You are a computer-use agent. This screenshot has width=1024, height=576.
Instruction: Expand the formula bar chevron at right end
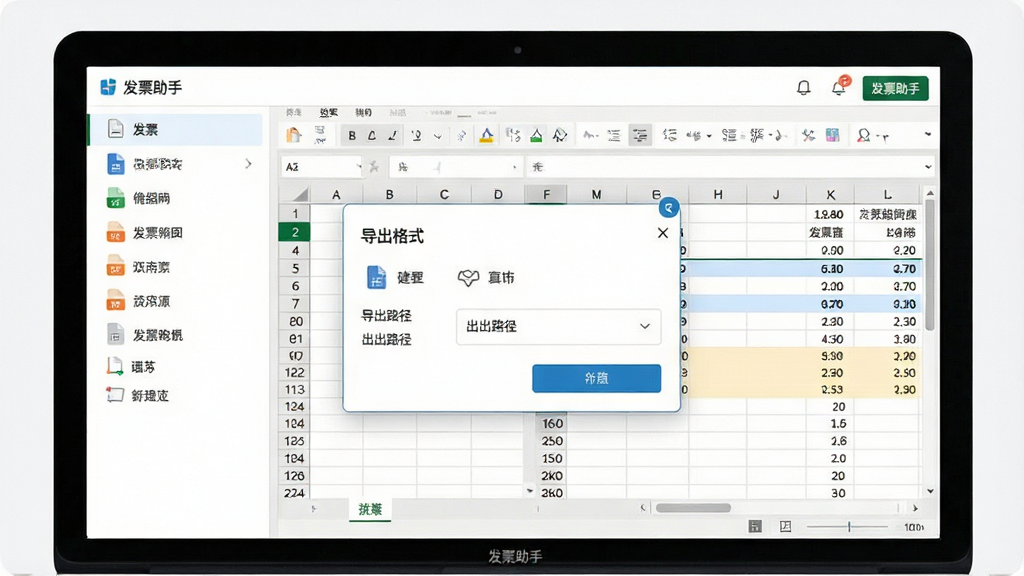(x=928, y=167)
